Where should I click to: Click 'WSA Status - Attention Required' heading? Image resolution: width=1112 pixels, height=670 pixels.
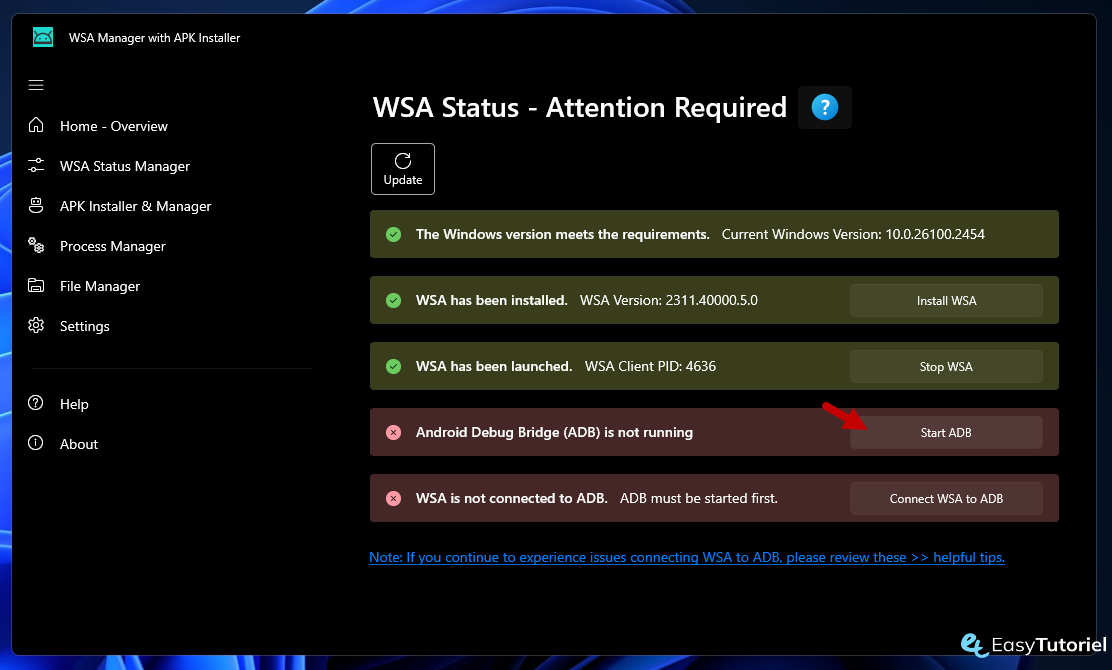[580, 108]
